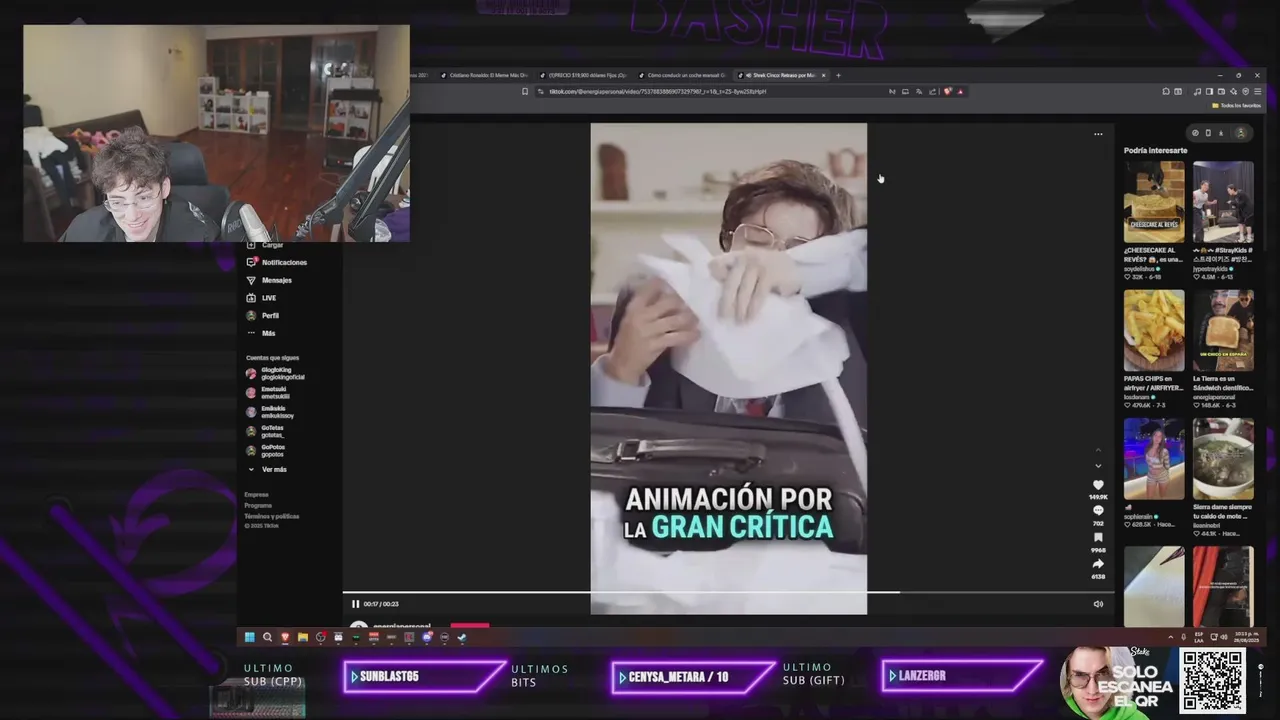The image size is (1280, 720).
Task: Open Windows taskbar search
Action: [x=267, y=637]
